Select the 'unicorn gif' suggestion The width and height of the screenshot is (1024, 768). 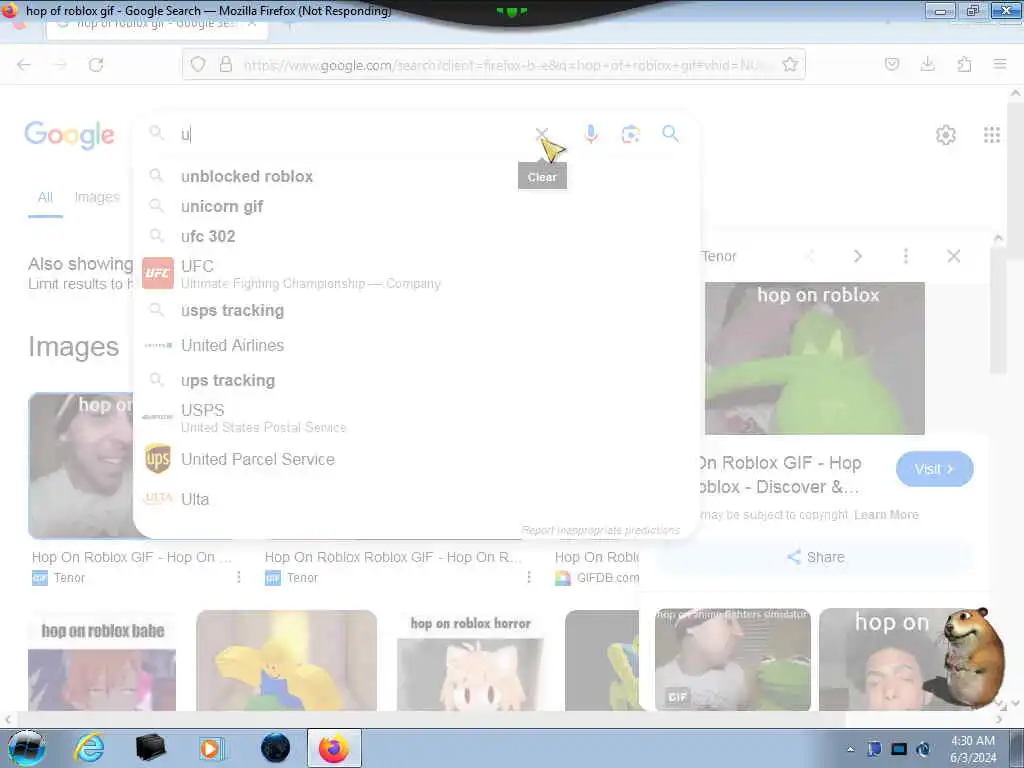[x=415, y=206]
